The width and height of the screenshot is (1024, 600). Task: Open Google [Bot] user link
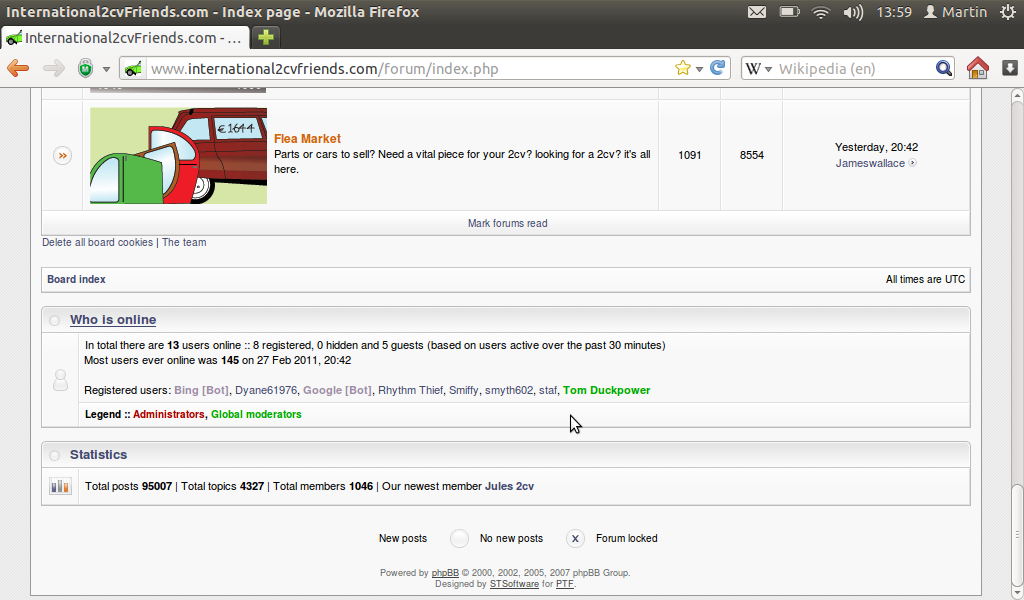click(337, 390)
